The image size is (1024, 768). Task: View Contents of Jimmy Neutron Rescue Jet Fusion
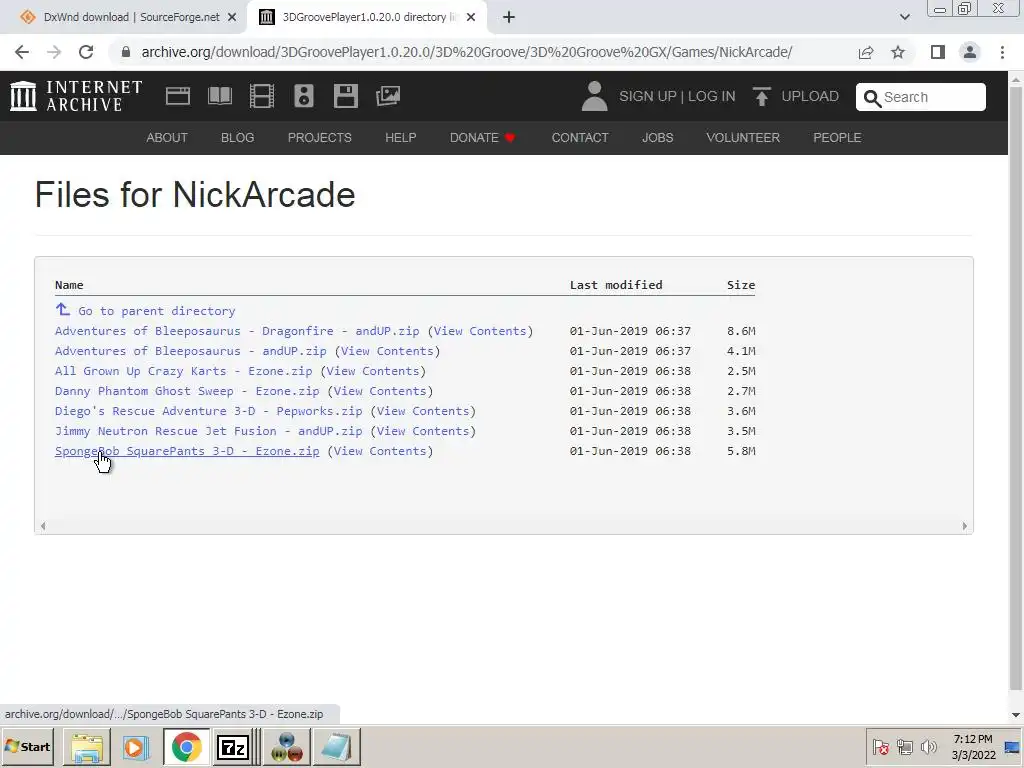423,431
